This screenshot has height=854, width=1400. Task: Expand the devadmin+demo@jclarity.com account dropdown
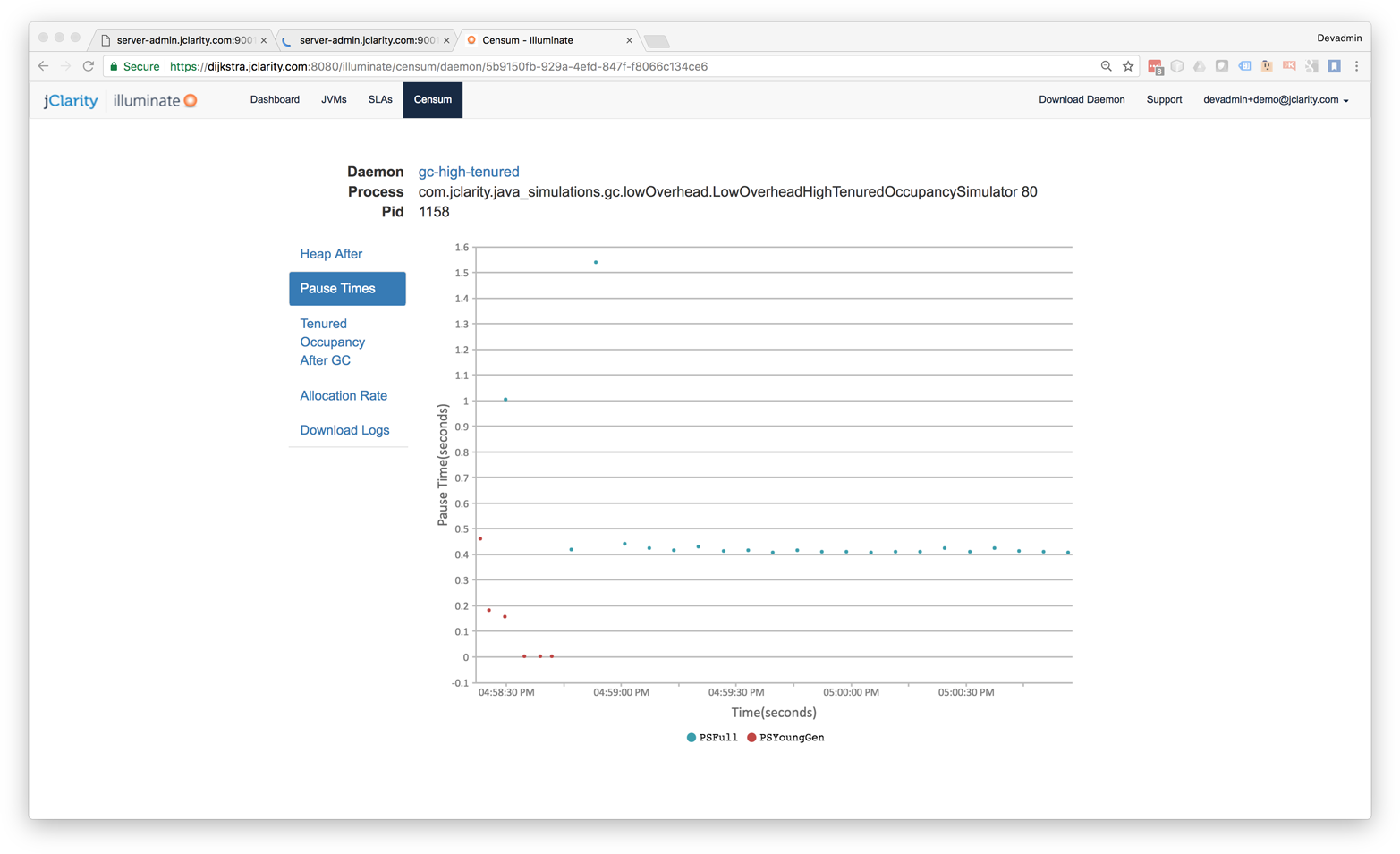pos(1276,100)
